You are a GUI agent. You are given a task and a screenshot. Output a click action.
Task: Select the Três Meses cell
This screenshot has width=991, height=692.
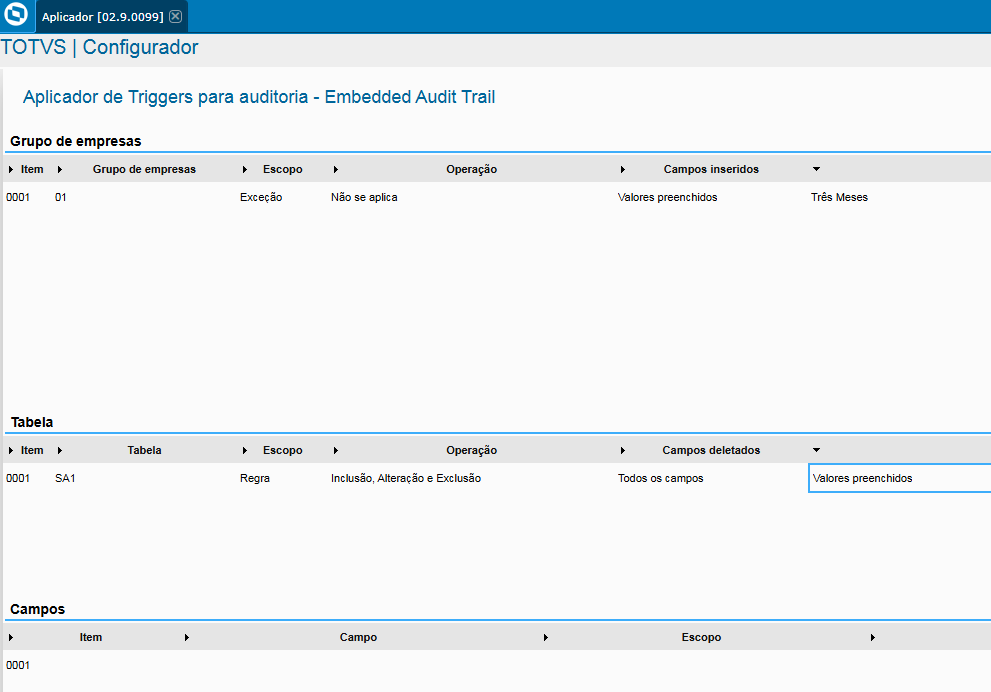coord(839,197)
